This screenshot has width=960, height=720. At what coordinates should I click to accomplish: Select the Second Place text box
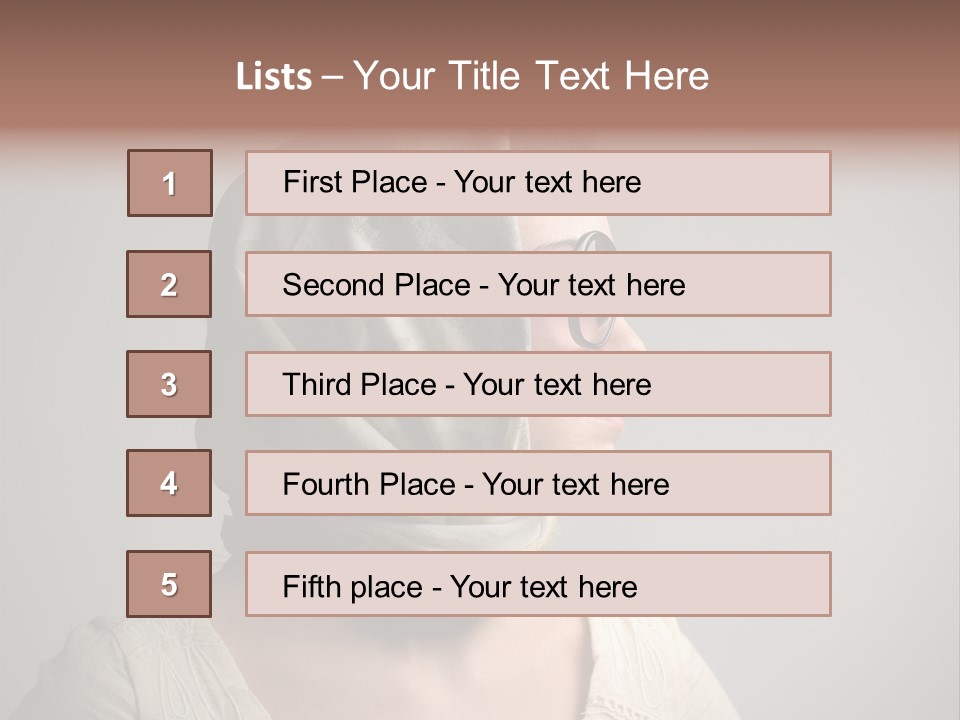538,284
